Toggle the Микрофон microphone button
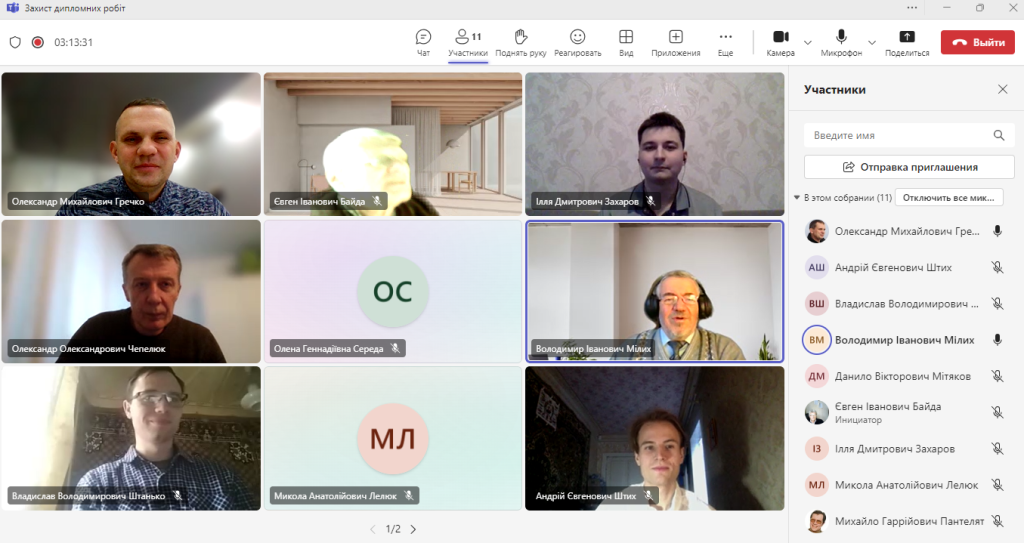Screen dimensions: 1024x543 [x=841, y=37]
